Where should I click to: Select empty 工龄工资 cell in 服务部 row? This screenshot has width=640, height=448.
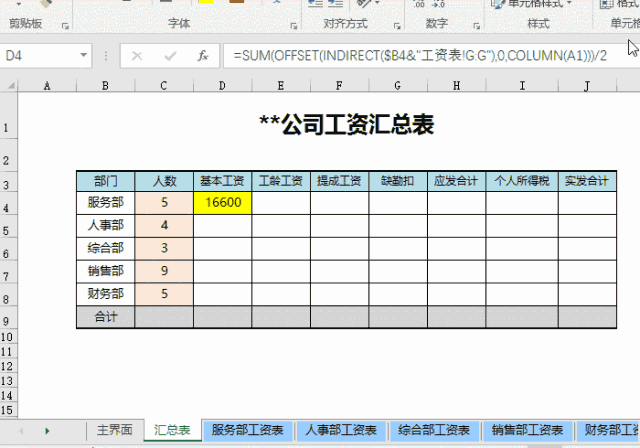tap(281, 202)
